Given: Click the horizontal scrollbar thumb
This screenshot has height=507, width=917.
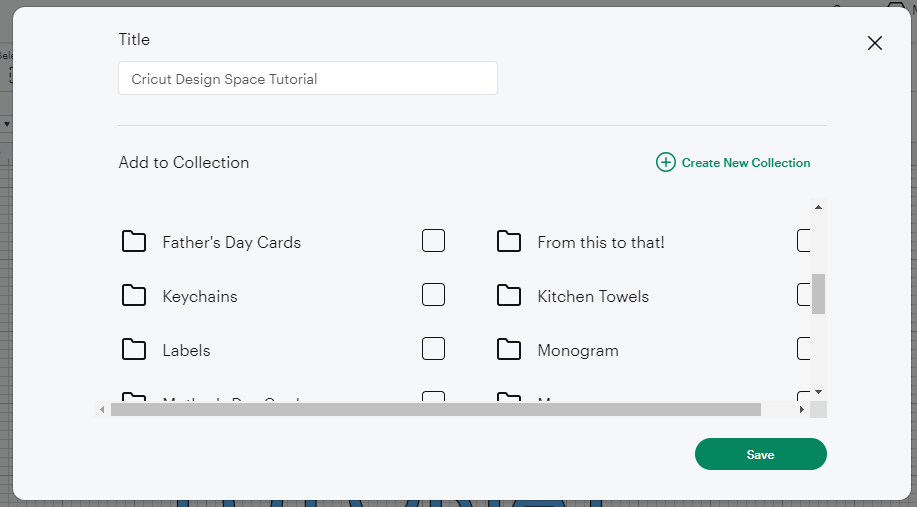Looking at the screenshot, I should (436, 409).
